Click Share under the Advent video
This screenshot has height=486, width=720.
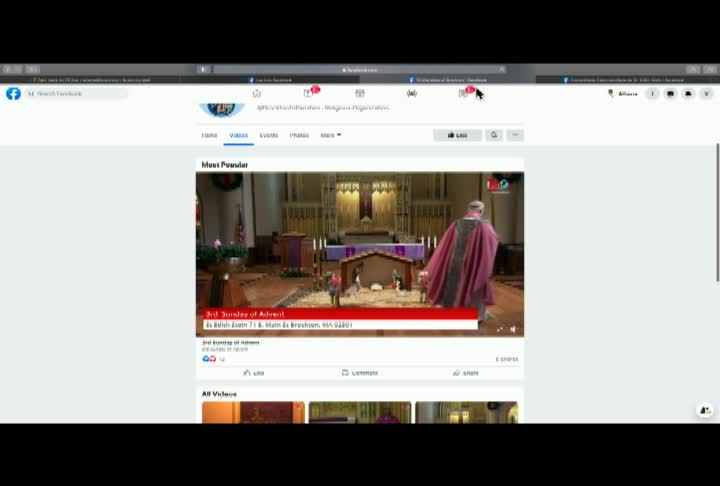pyautogui.click(x=466, y=373)
